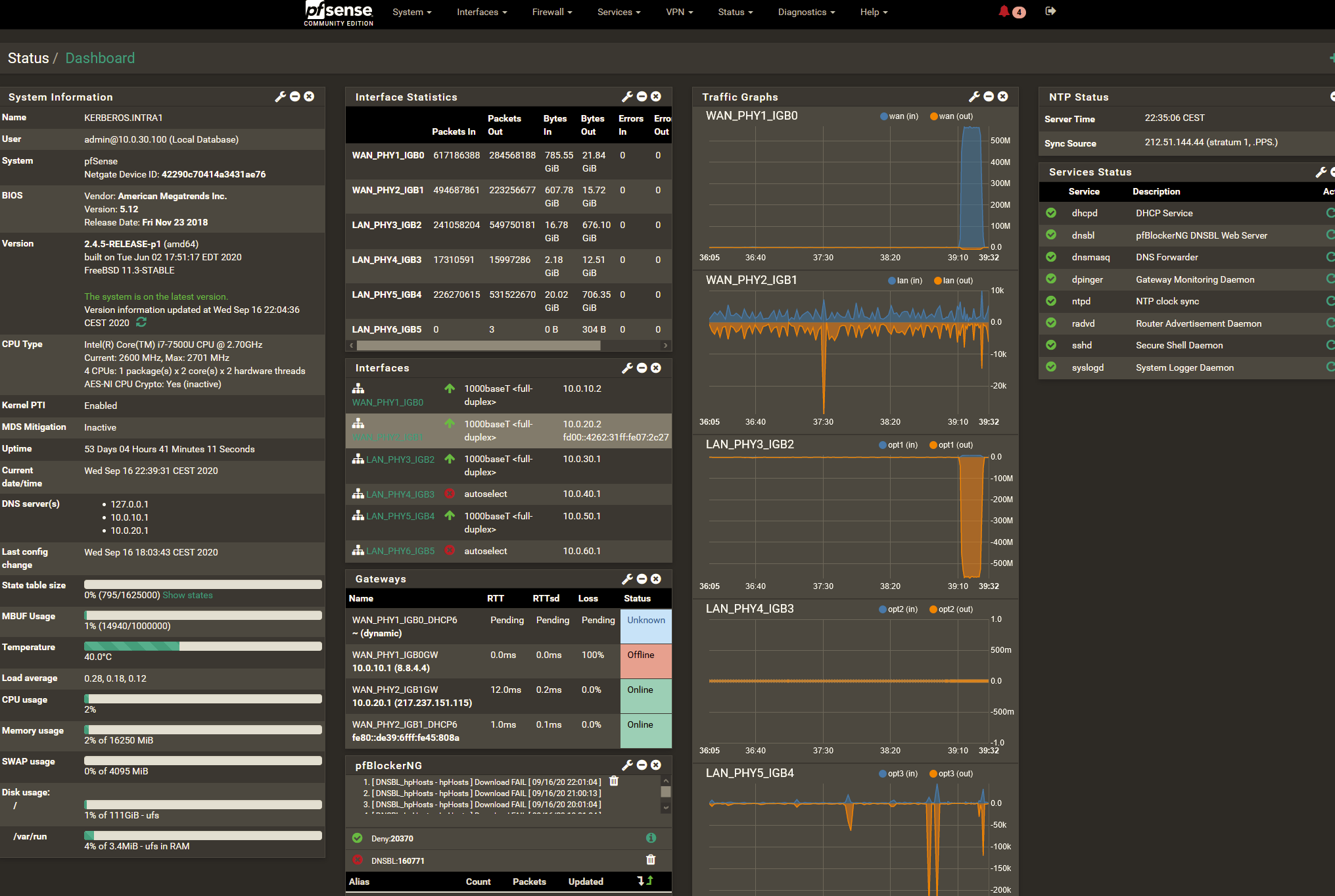Viewport: 1335px width, 896px height.
Task: Open the notifications bell icon
Action: 1004,11
